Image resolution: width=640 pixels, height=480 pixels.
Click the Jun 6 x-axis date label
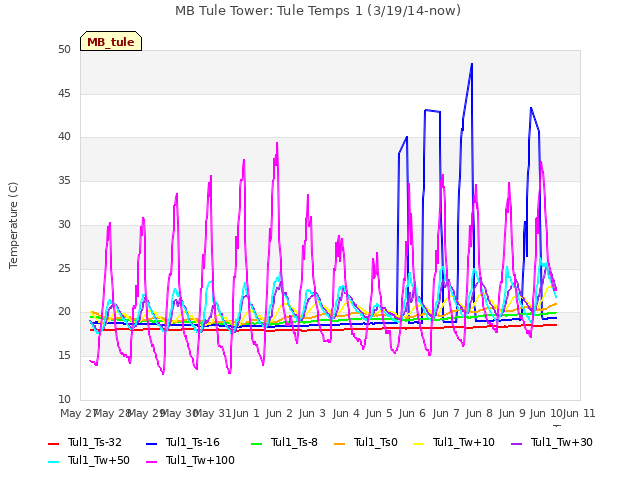(x=412, y=413)
